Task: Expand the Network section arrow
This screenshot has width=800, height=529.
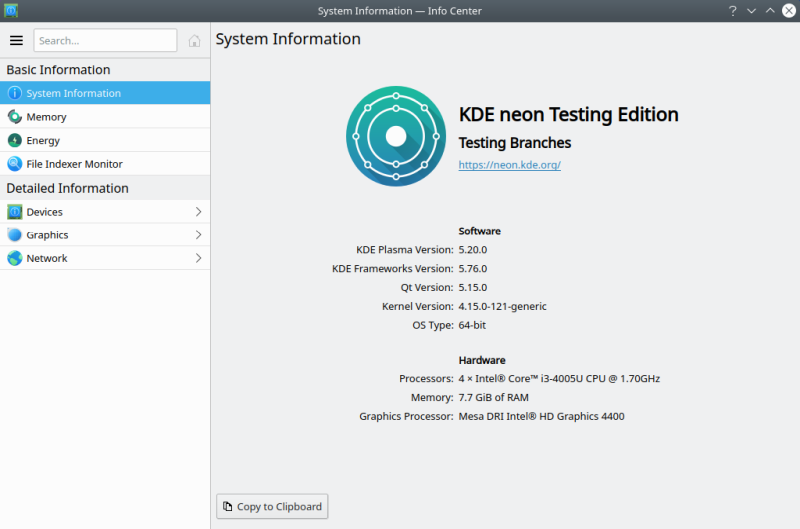Action: click(x=198, y=258)
